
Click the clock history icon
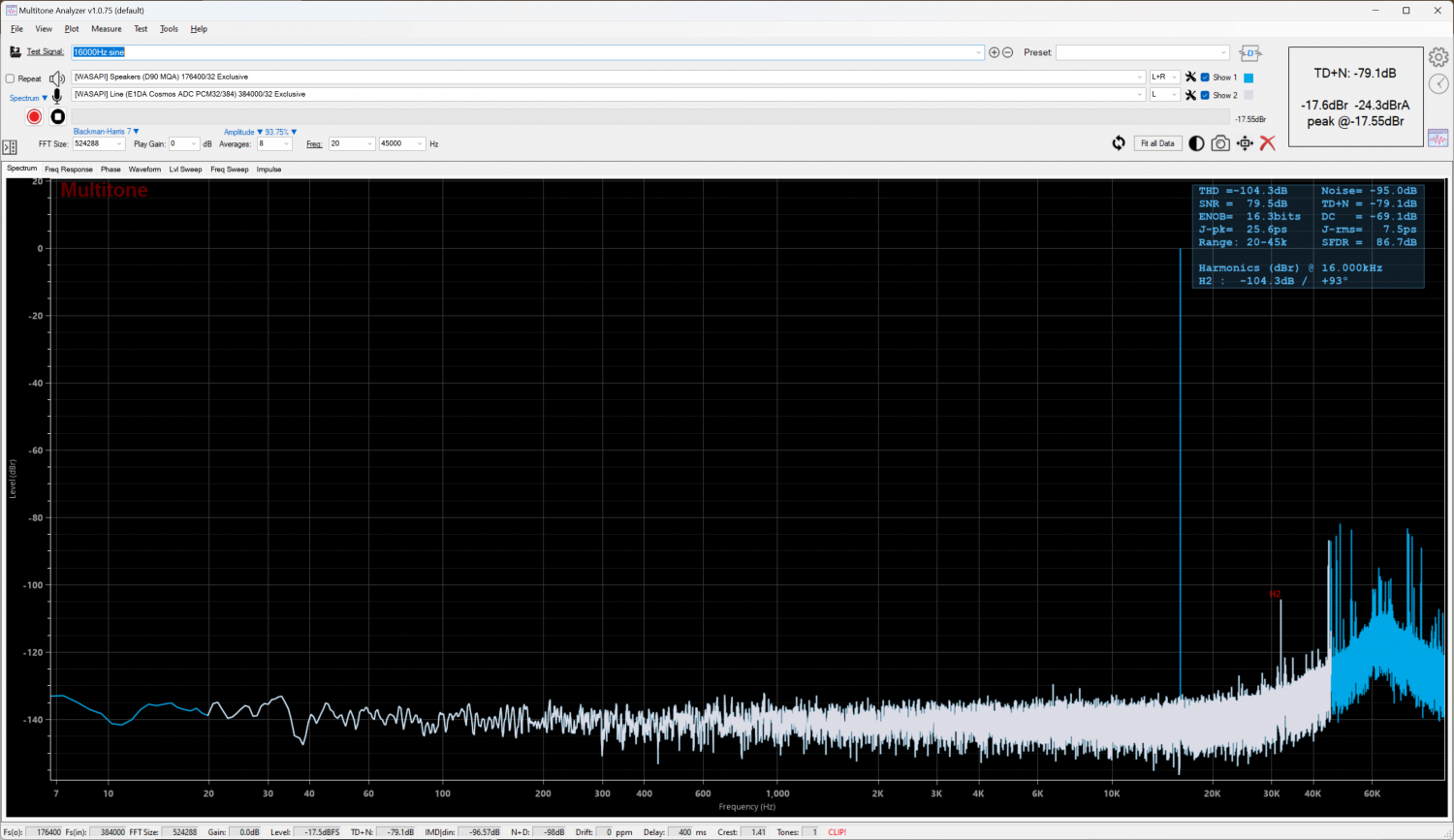pos(1438,84)
